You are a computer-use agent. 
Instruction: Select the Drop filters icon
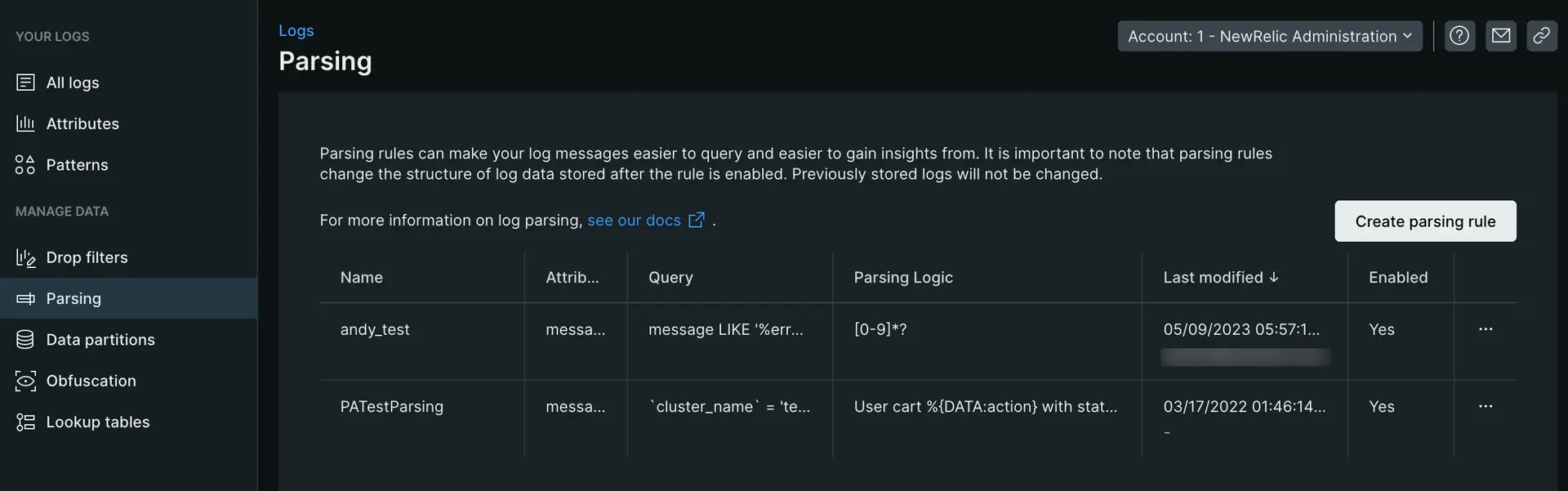coord(25,258)
